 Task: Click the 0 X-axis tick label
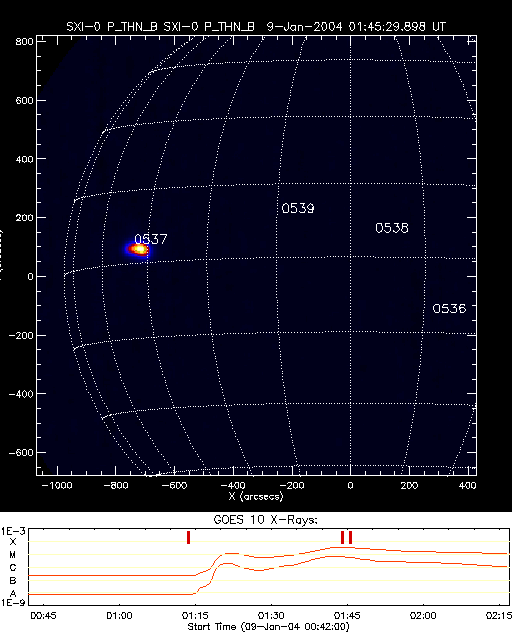coord(350,486)
